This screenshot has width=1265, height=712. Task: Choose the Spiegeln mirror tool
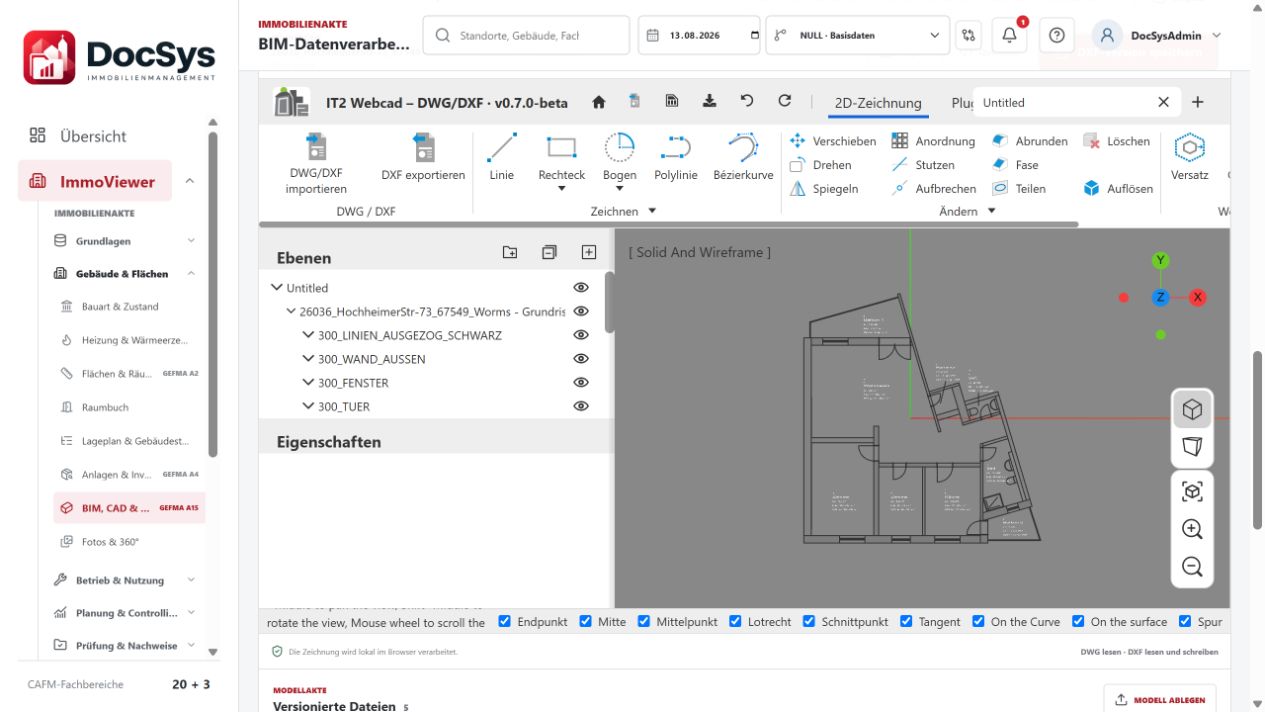824,189
